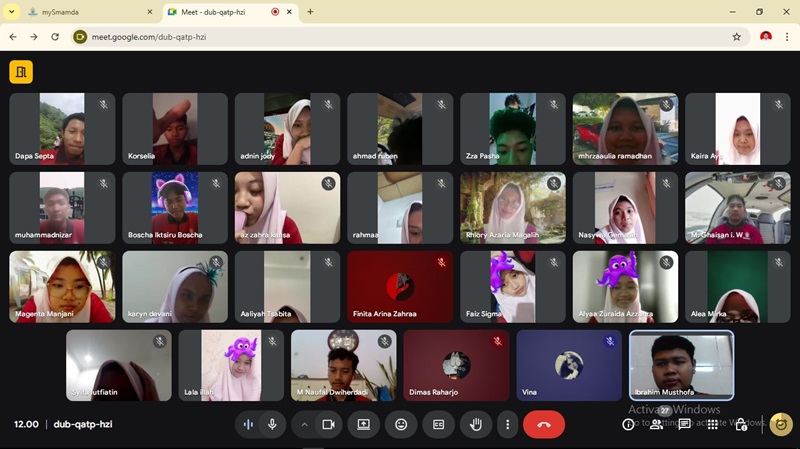800x449 pixels.
Task: Toggle the microphone mute button
Action: [x=271, y=424]
